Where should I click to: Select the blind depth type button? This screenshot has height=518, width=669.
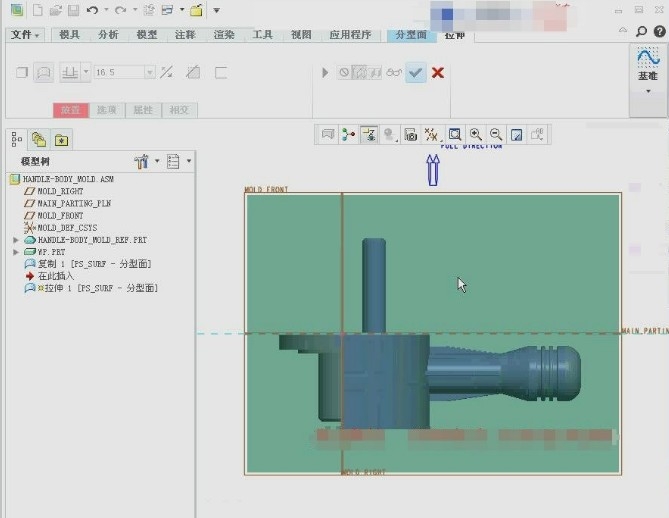(x=70, y=73)
